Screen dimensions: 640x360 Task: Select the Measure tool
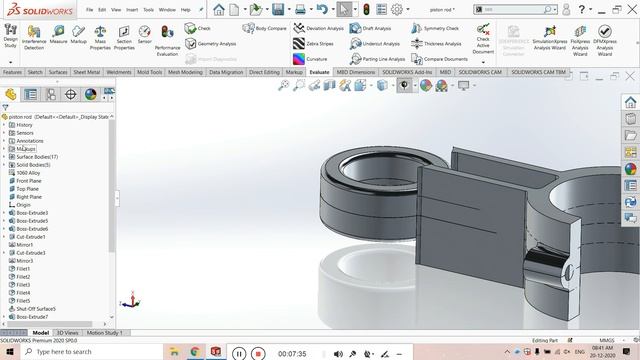point(58,34)
